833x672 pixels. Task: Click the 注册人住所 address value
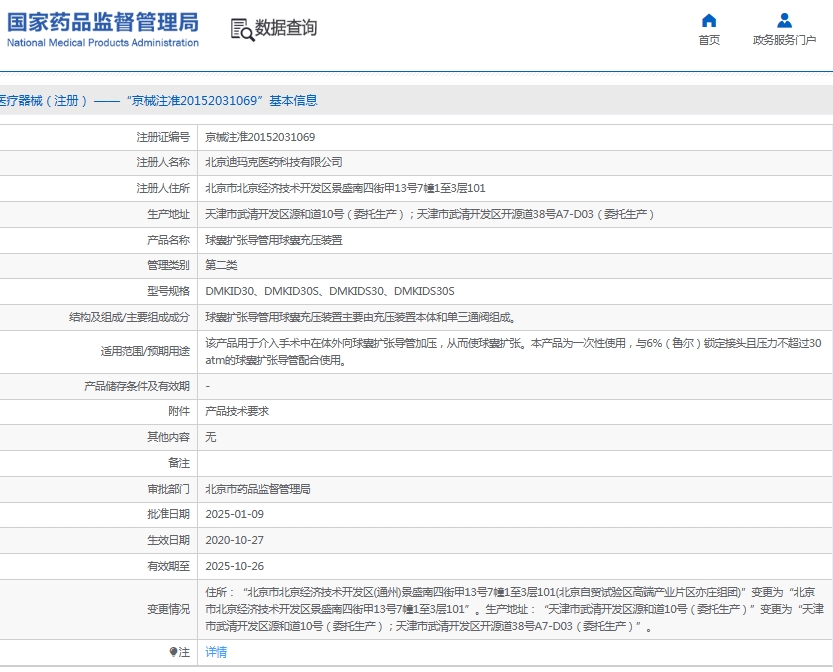(x=345, y=188)
